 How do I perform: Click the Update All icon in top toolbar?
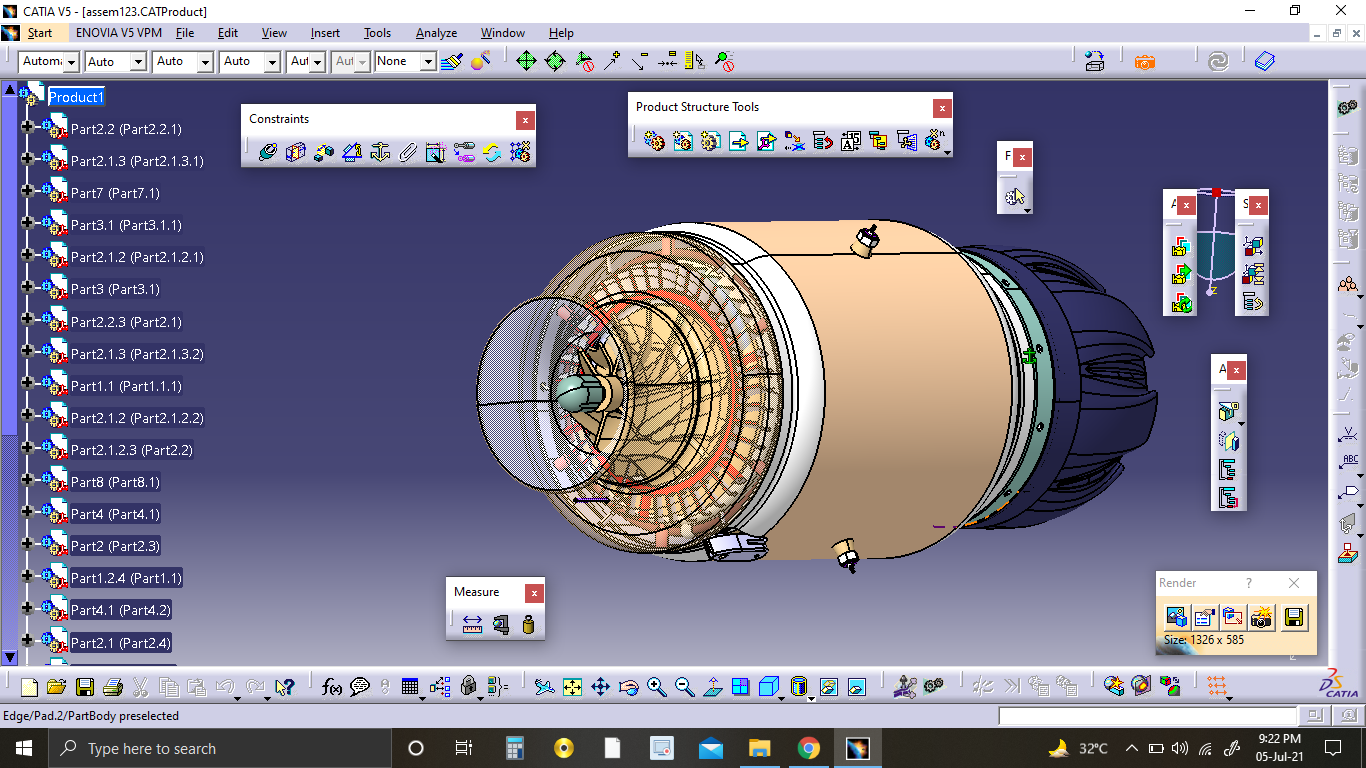click(x=1218, y=61)
